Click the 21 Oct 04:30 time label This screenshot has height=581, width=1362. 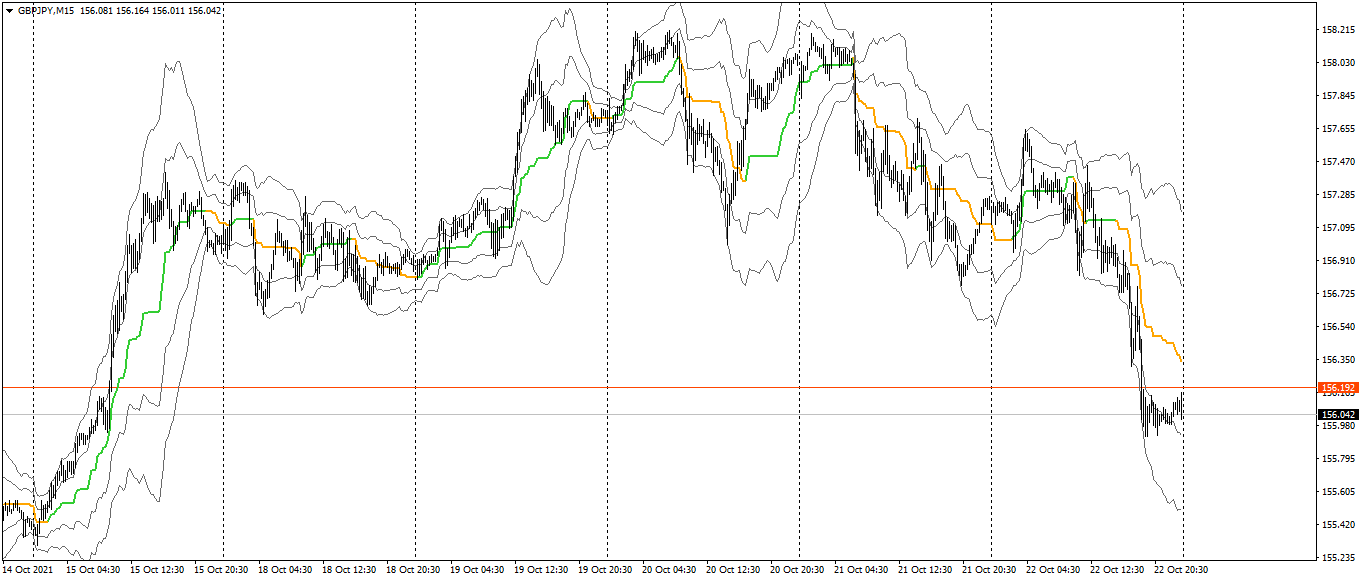[862, 570]
